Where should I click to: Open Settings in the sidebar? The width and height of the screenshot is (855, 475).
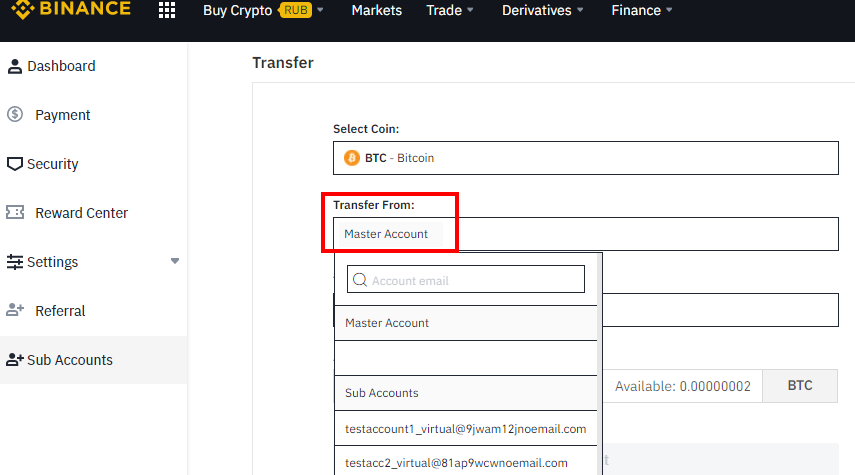coord(52,262)
